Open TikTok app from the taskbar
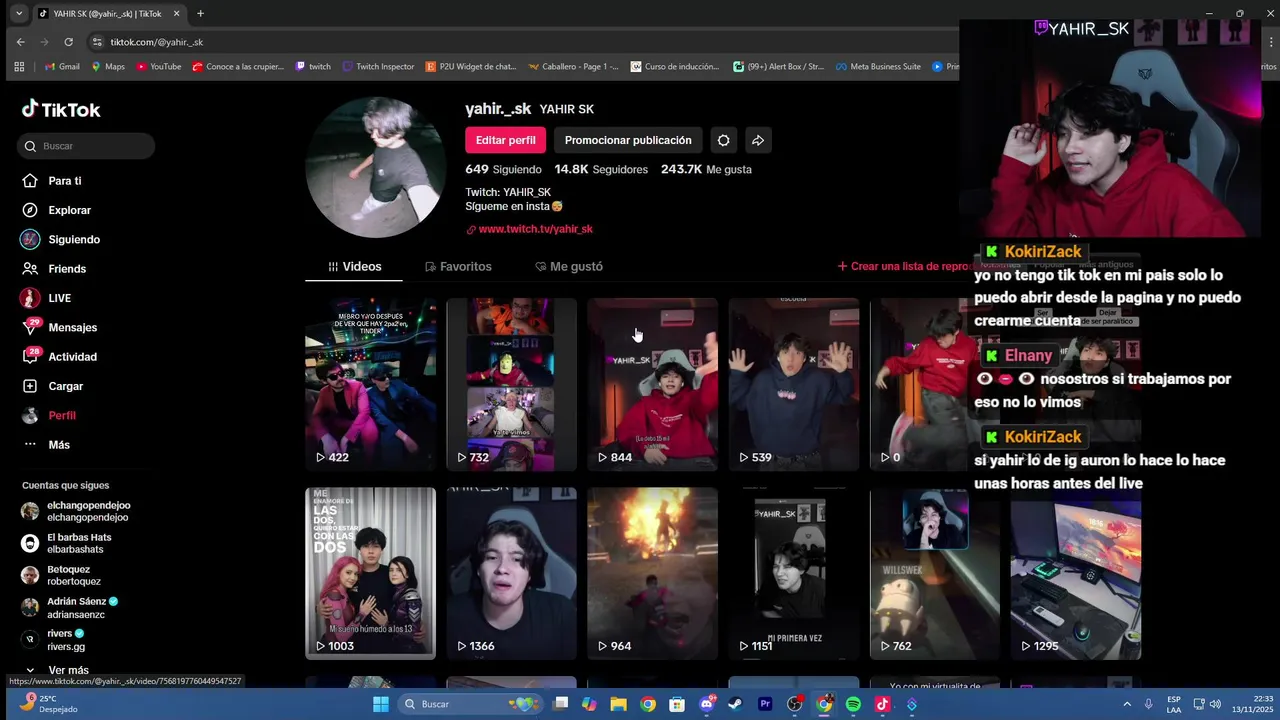 pos(882,704)
